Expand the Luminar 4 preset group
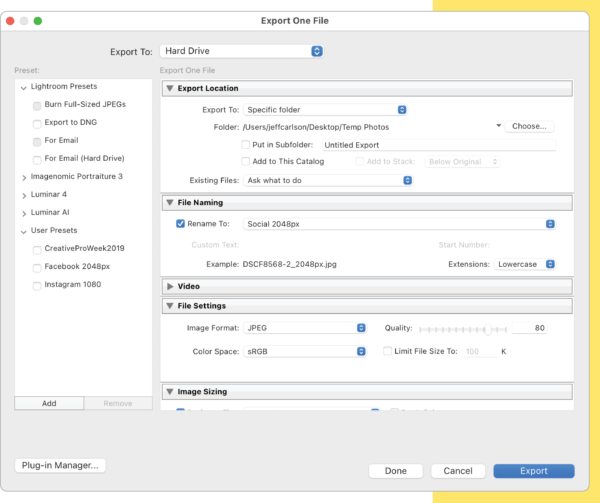 [x=24, y=195]
